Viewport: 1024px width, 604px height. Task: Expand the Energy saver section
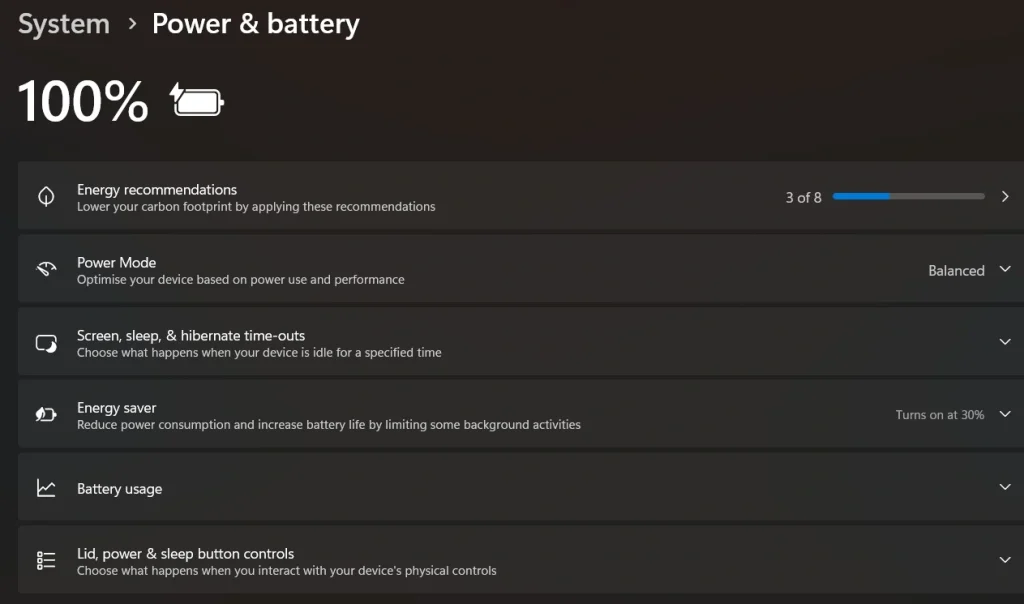[1006, 414]
